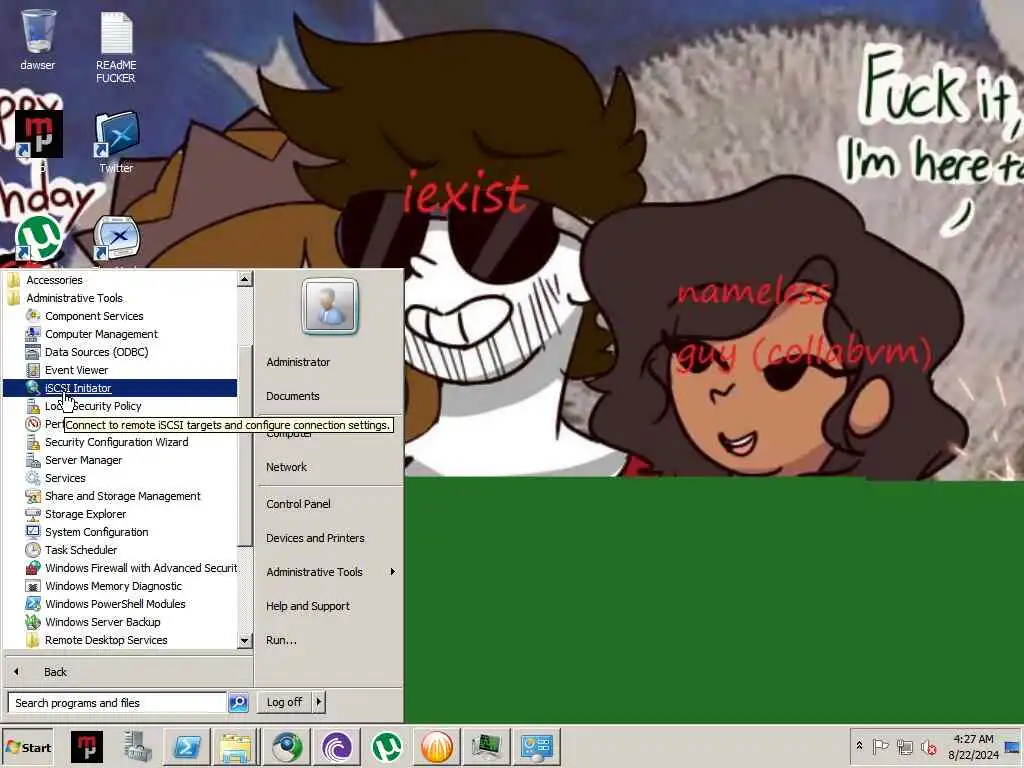This screenshot has width=1024, height=768.
Task: Open Server Manager taskbar icon
Action: (x=137, y=747)
